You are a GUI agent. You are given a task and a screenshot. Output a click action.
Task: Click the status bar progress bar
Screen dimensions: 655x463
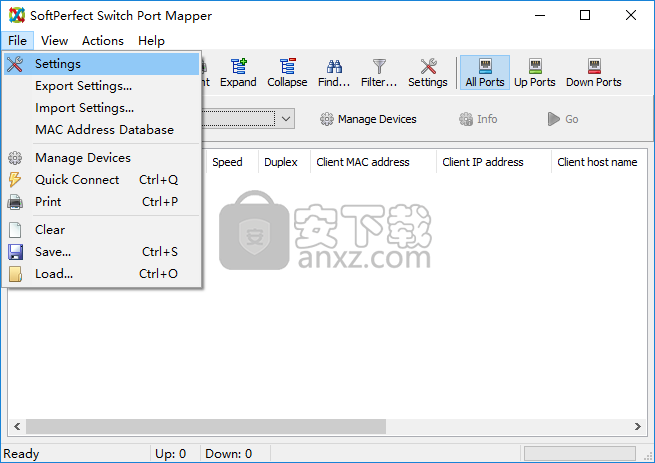(580, 453)
